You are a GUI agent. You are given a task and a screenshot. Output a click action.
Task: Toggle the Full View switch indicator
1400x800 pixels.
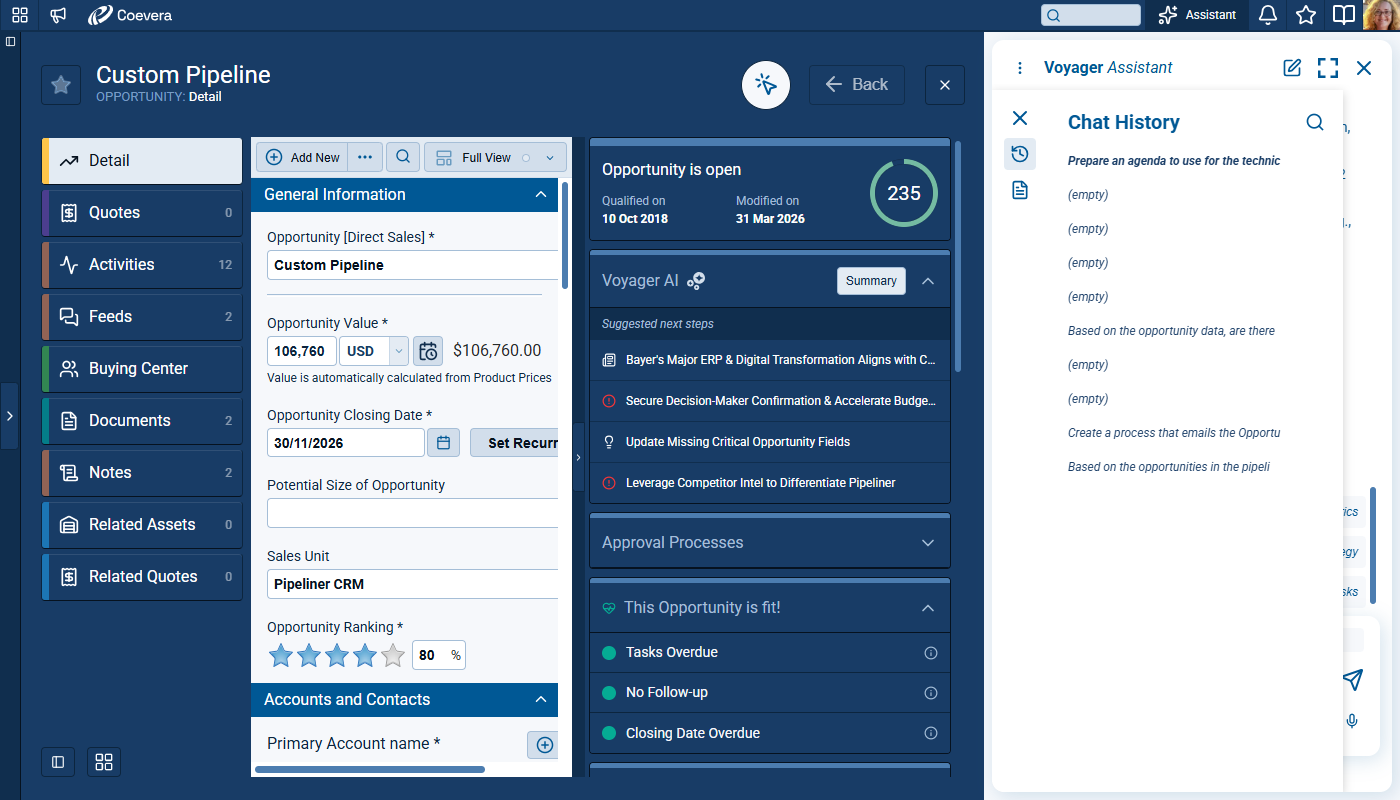pos(526,158)
